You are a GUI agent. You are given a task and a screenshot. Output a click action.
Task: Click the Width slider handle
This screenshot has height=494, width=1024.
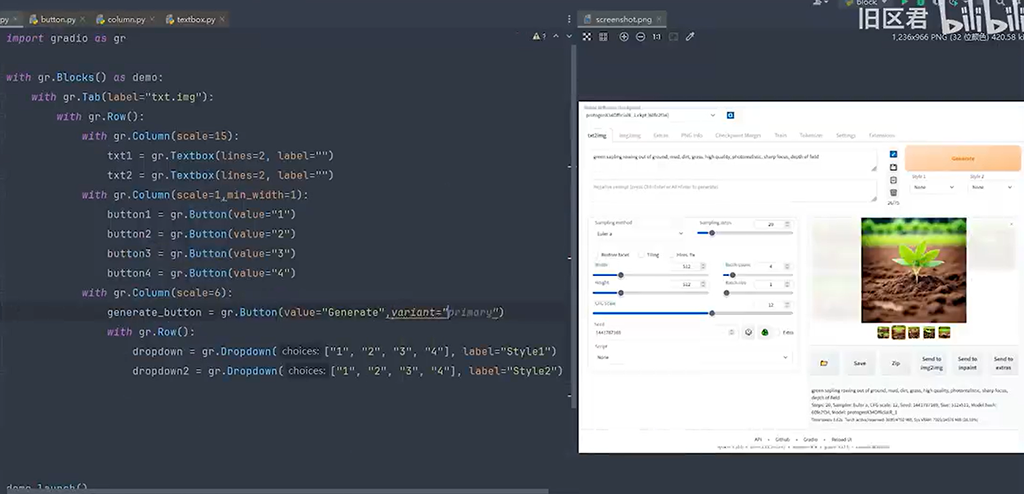(621, 275)
